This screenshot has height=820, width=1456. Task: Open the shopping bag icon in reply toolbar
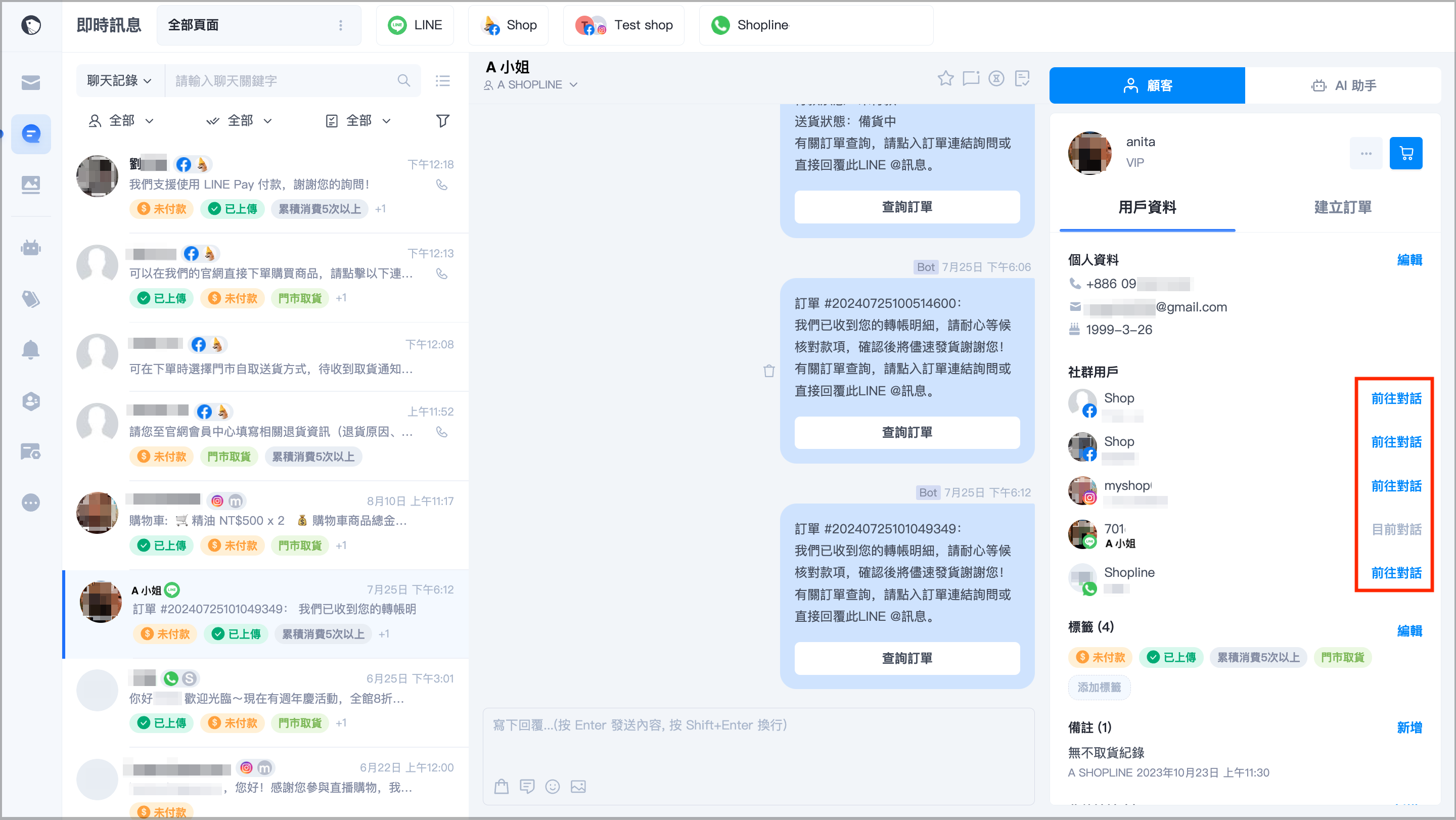[x=501, y=786]
